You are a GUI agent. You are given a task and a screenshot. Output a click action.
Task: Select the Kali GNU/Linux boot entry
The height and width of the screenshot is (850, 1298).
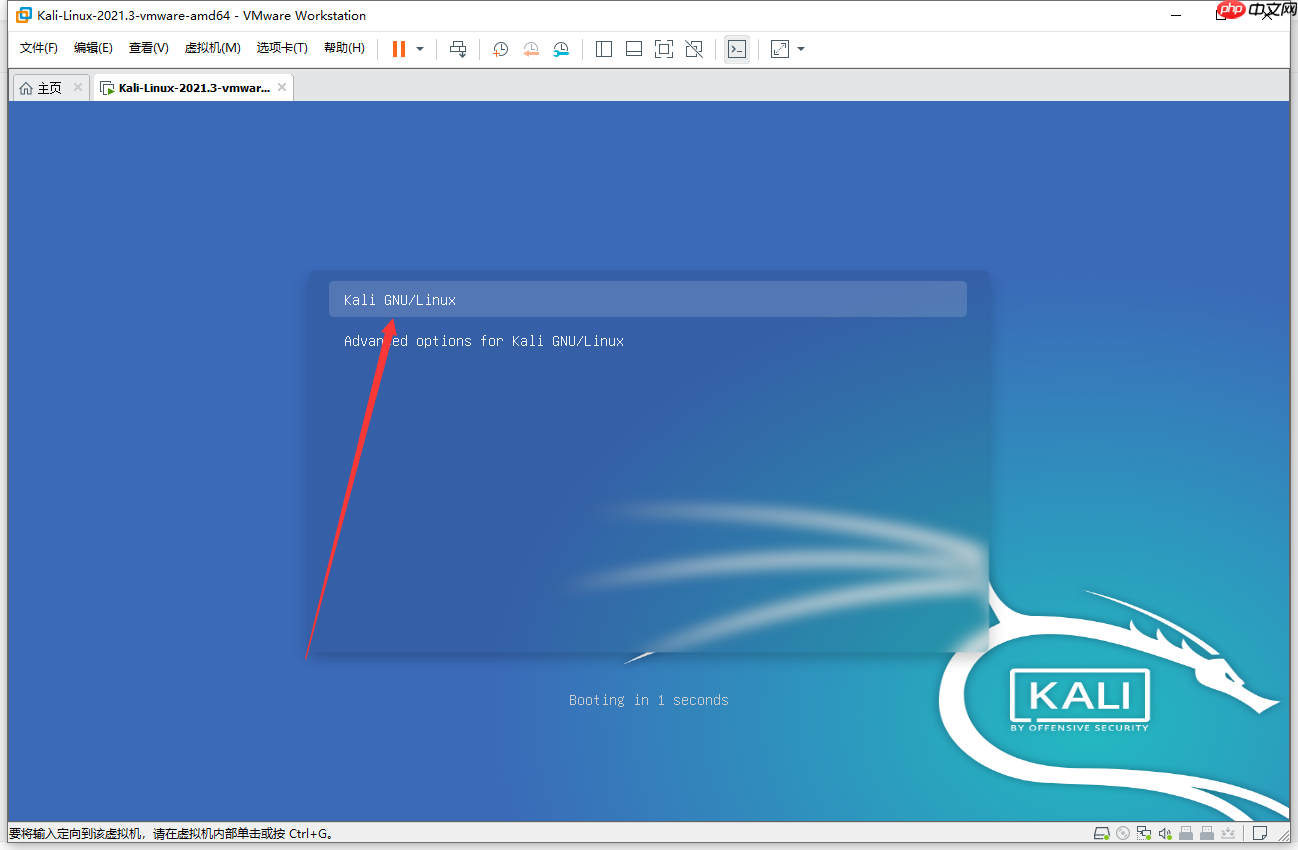(x=647, y=299)
